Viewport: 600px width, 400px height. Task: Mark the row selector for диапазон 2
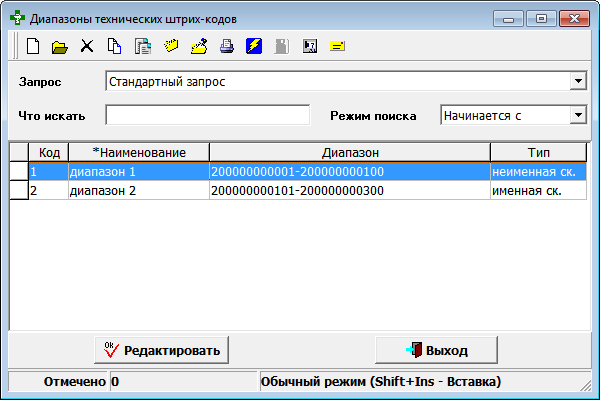(19, 190)
